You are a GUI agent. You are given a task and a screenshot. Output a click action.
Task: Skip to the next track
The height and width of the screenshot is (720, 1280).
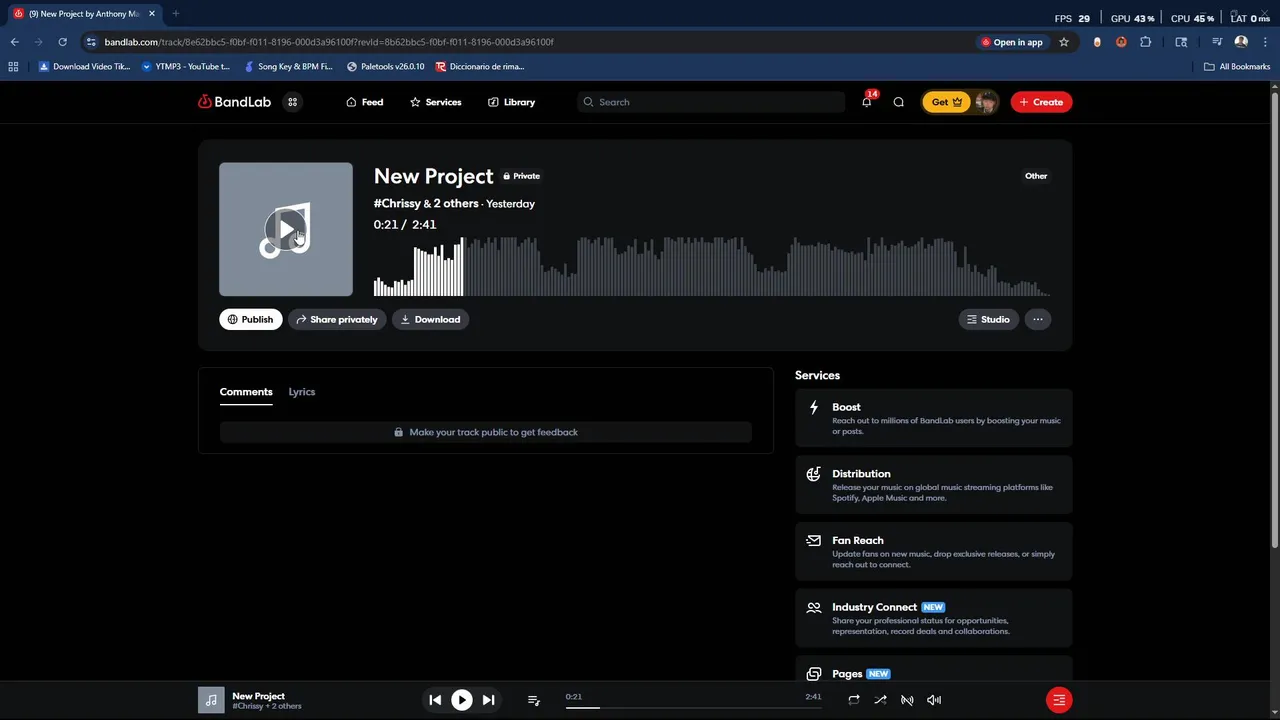[x=488, y=700]
